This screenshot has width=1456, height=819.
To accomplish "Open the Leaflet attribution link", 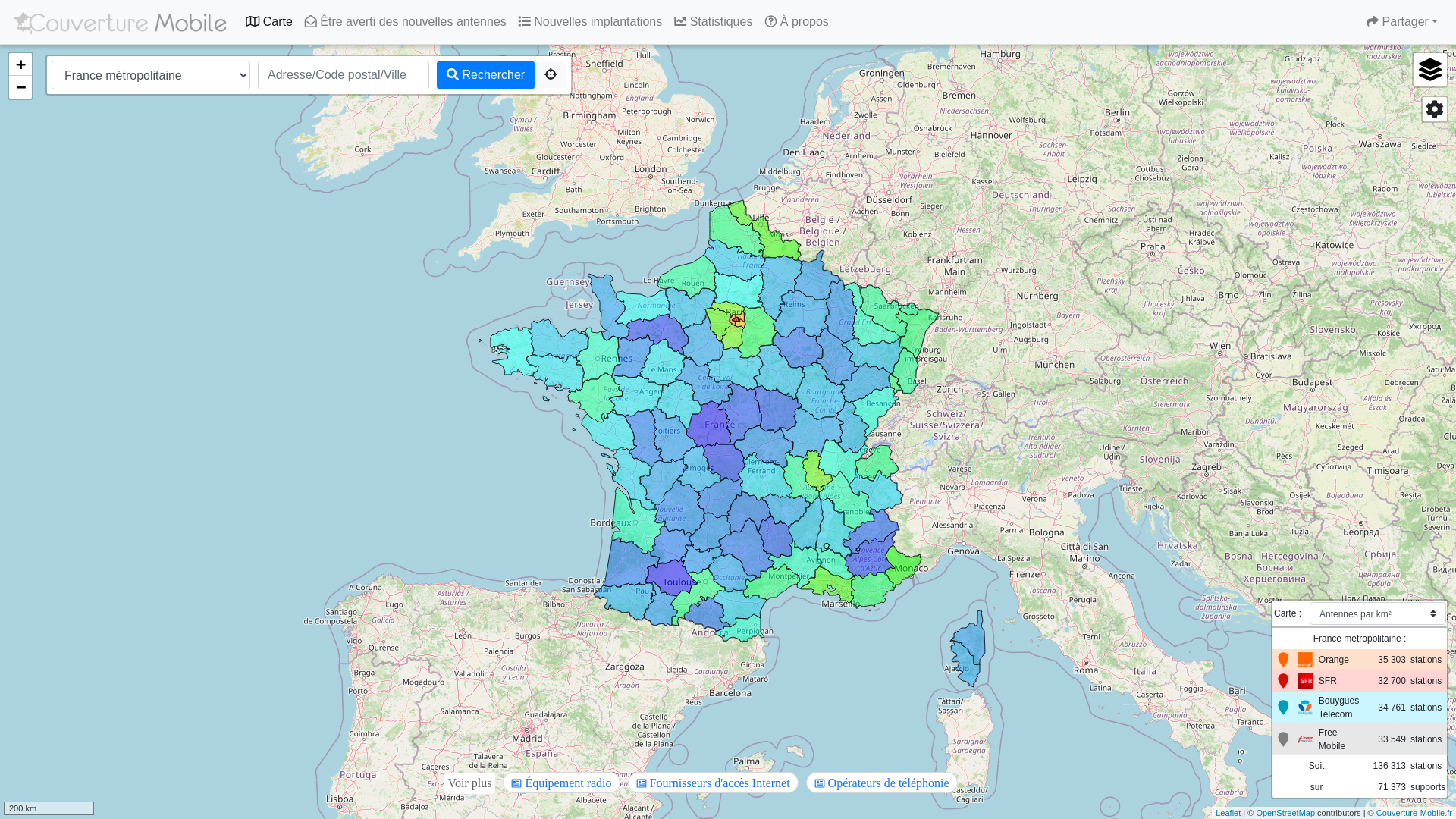I will pyautogui.click(x=1228, y=813).
